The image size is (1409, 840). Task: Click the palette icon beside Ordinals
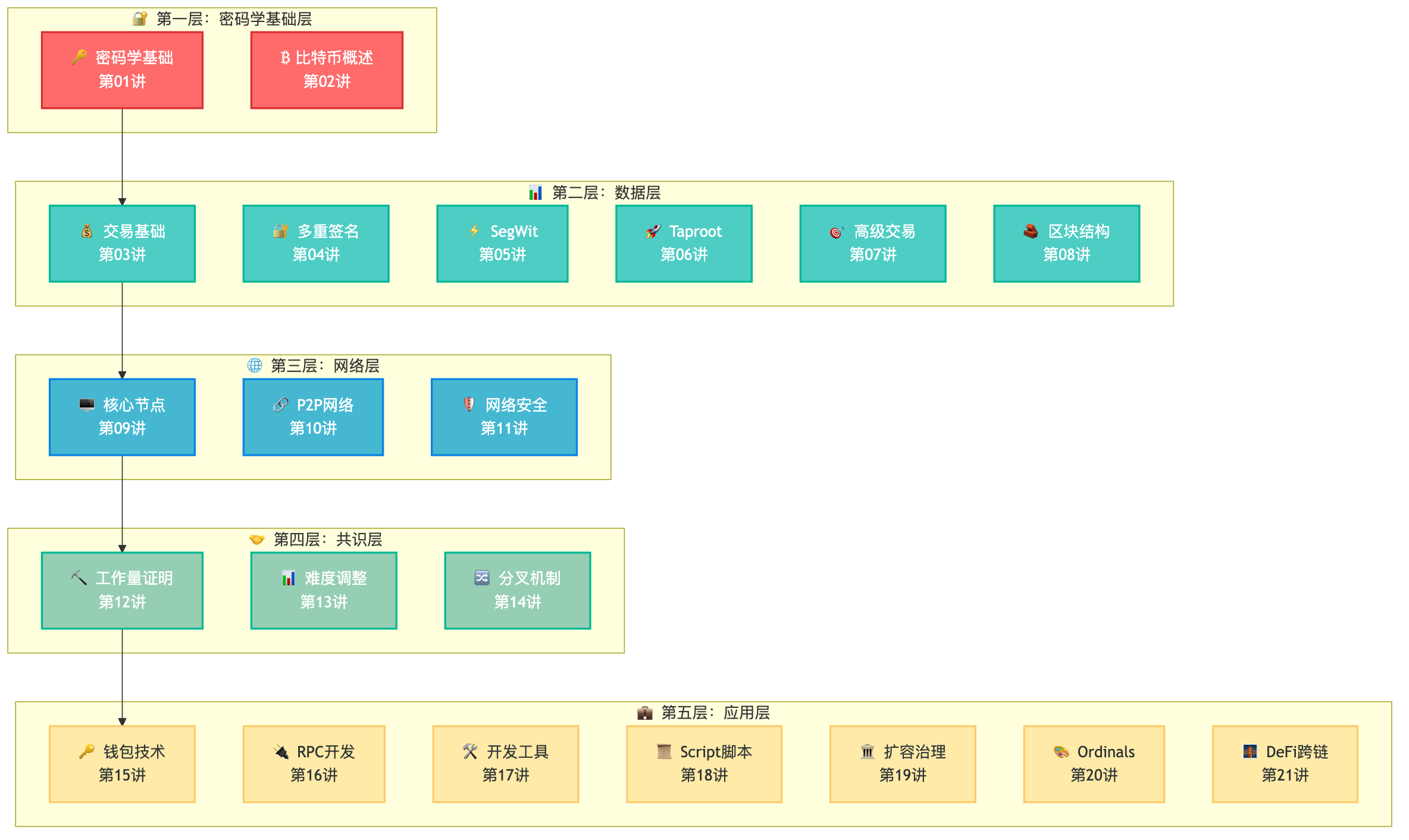coord(1062,751)
